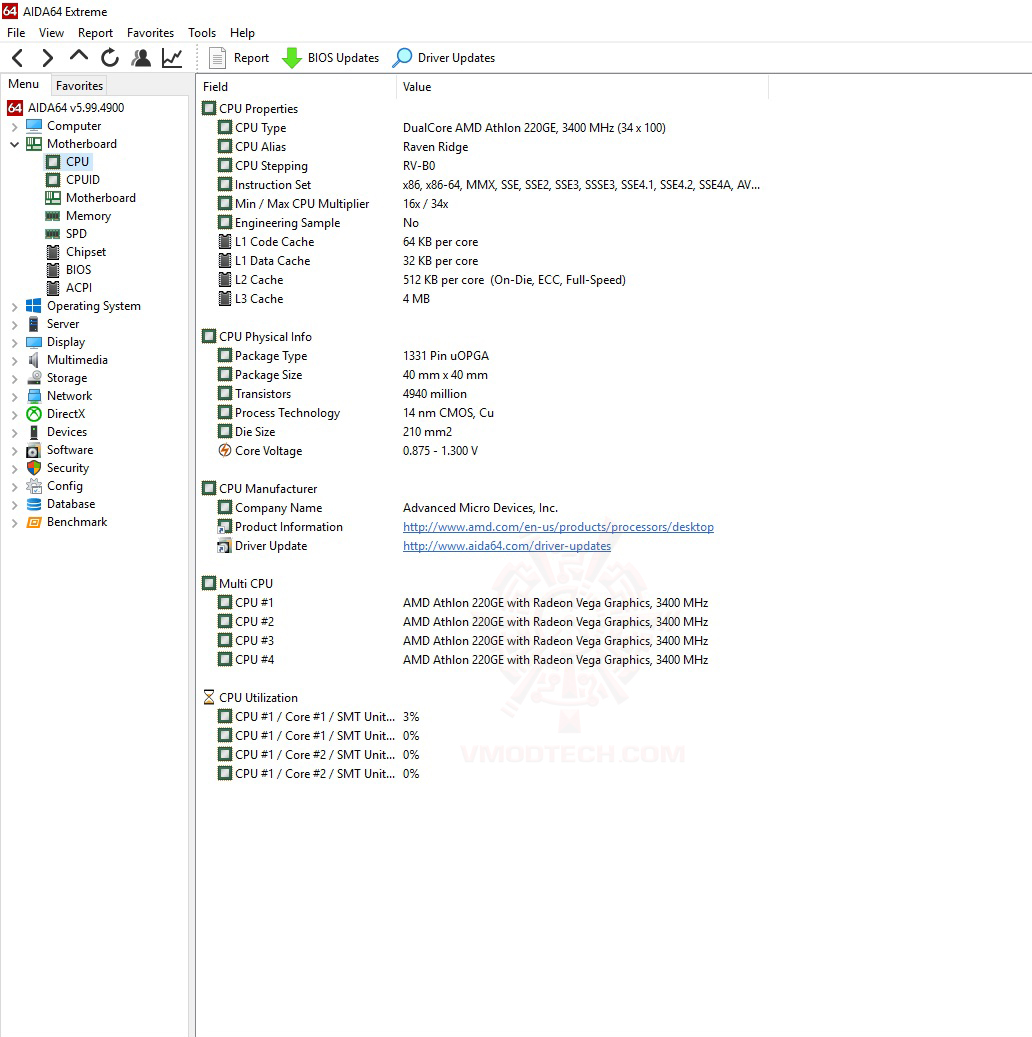The image size is (1032, 1037).
Task: Click the Database icon in the tree
Action: (x=34, y=504)
